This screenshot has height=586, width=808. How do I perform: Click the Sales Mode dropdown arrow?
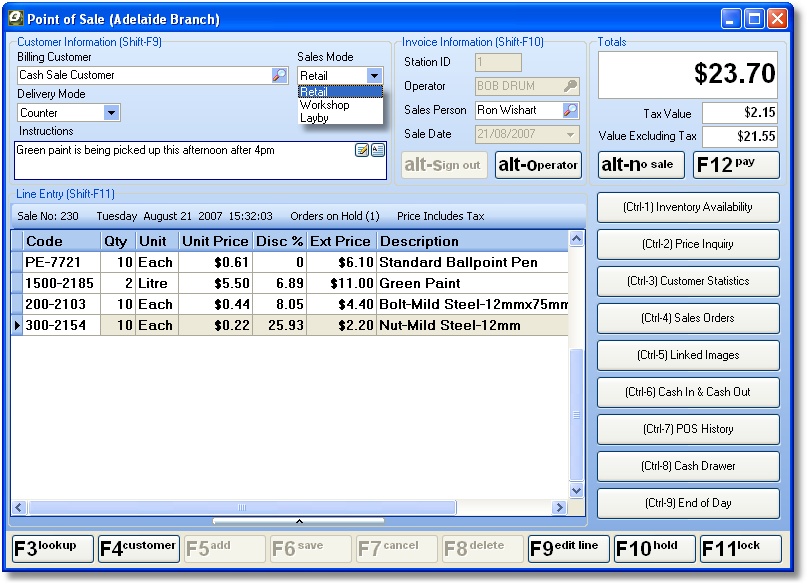click(x=374, y=76)
